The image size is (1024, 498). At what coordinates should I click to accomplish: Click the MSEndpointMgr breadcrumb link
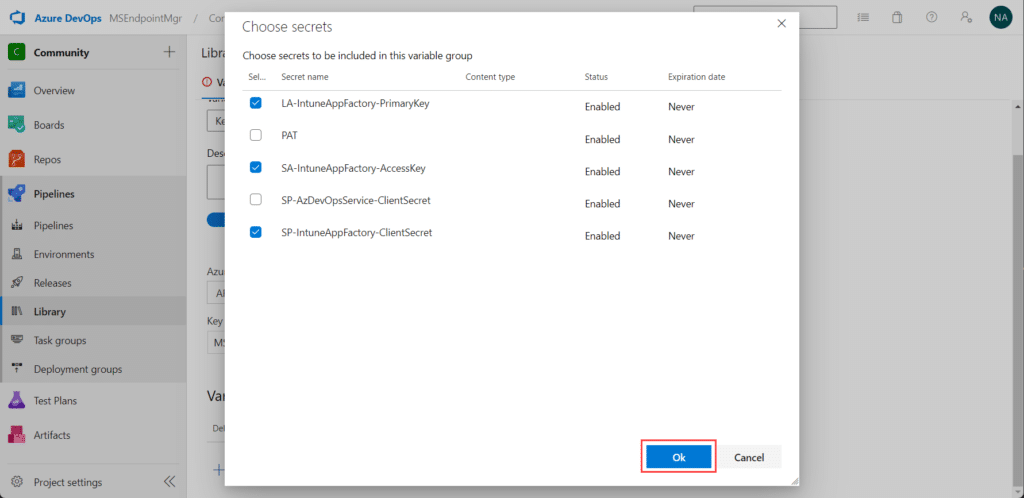[x=145, y=18]
